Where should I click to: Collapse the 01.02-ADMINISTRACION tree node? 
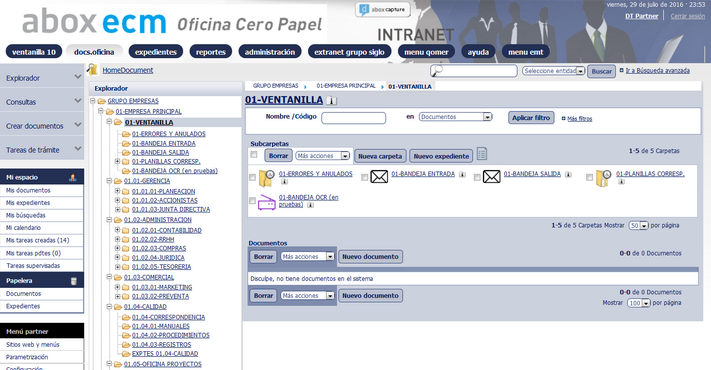[x=109, y=219]
